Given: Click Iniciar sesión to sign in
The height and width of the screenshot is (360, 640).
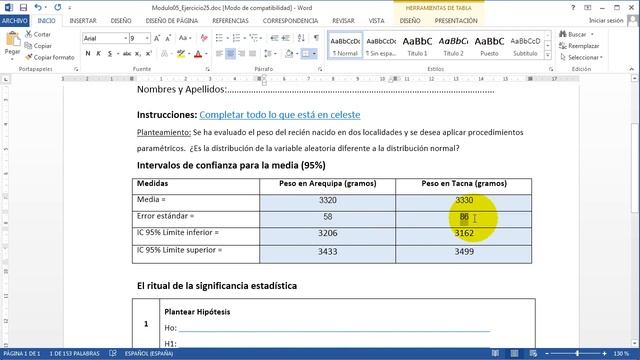Looking at the screenshot, I should click(x=606, y=20).
